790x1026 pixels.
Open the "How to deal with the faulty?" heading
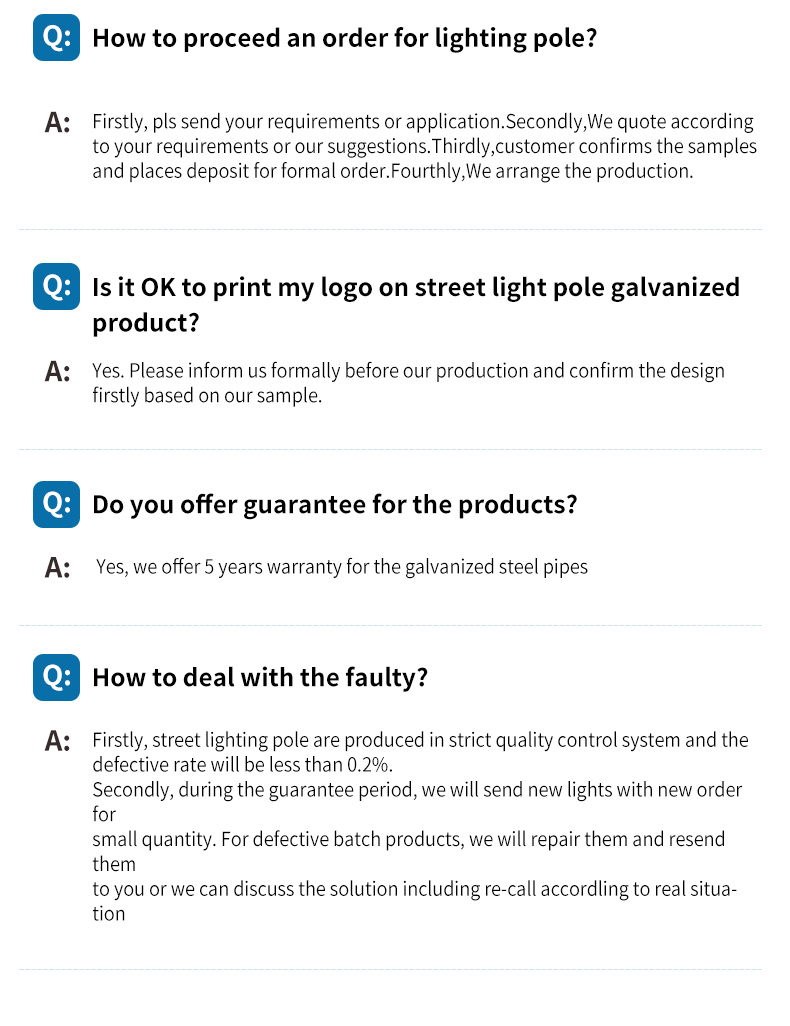pyautogui.click(x=260, y=677)
